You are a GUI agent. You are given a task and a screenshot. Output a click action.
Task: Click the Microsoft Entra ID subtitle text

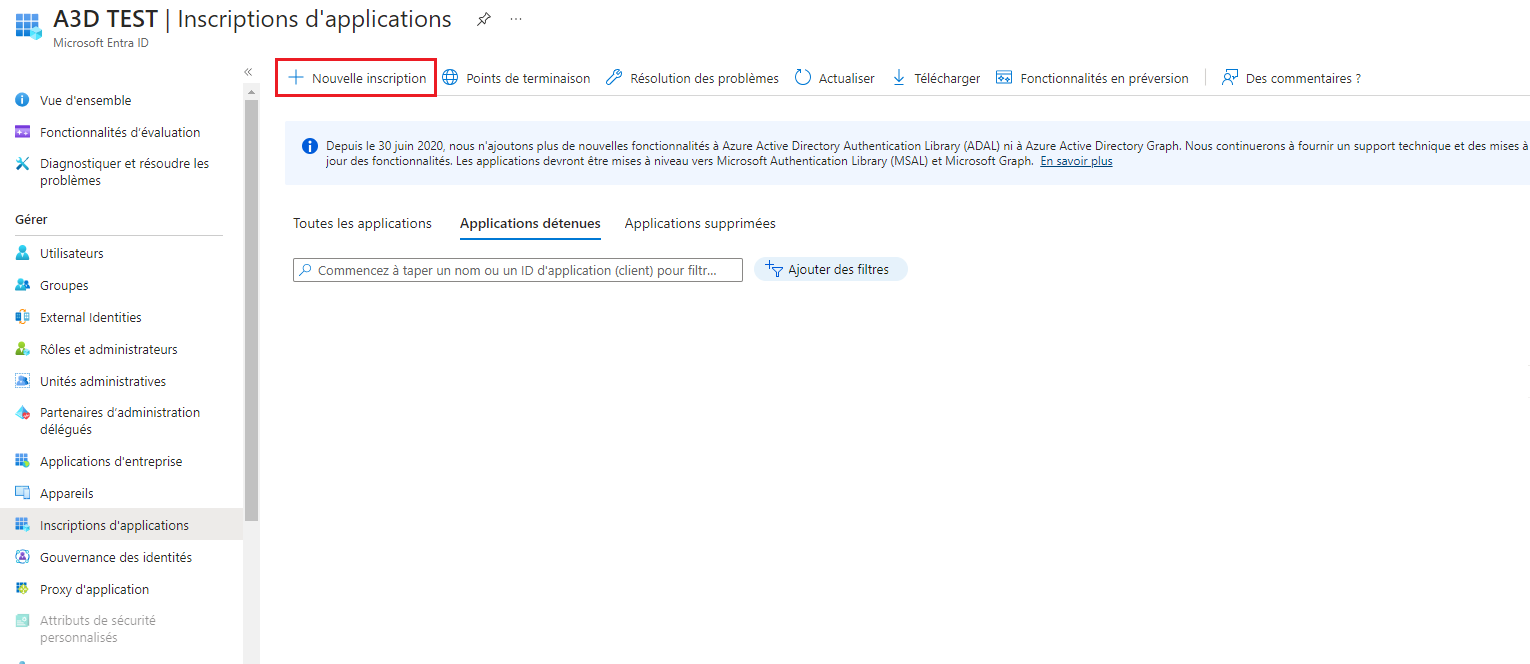(101, 43)
